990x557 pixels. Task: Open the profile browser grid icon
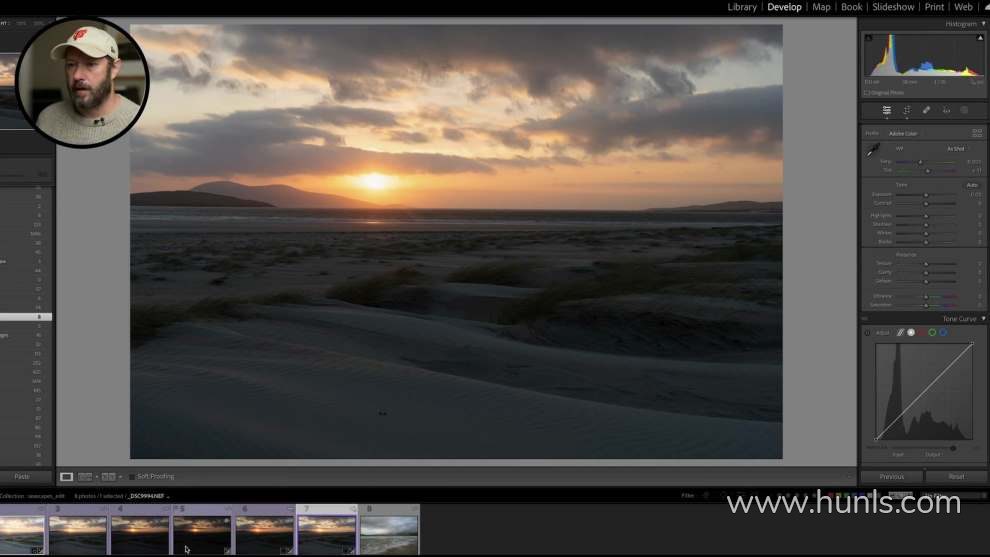tap(977, 133)
